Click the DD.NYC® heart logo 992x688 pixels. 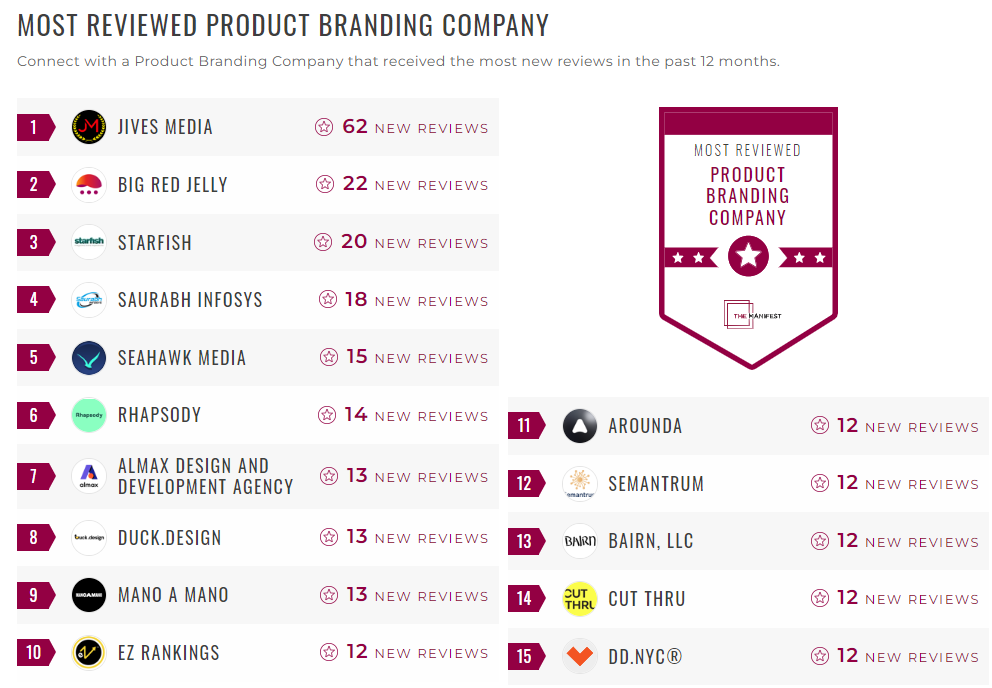(x=580, y=656)
